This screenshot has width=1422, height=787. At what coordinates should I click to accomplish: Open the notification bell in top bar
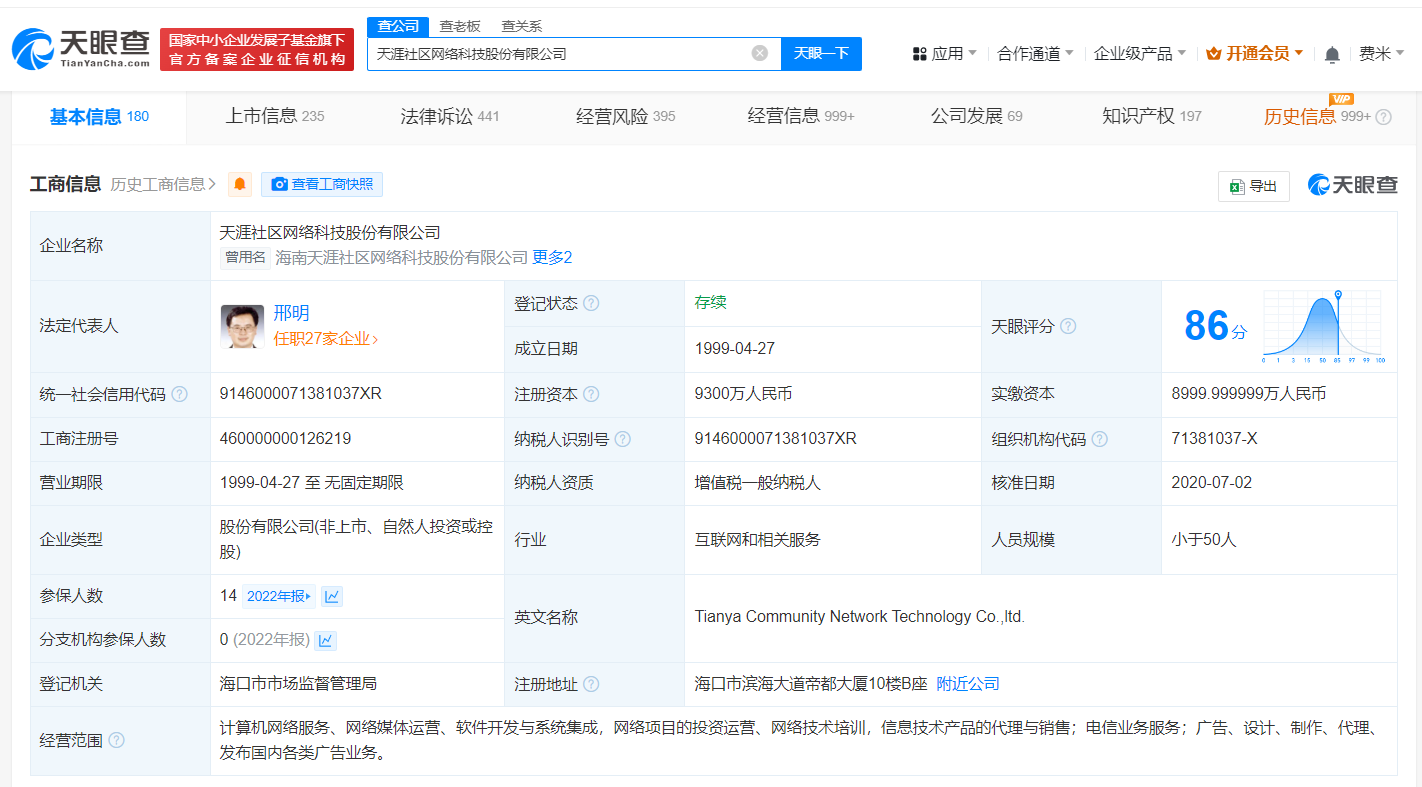pyautogui.click(x=1331, y=53)
